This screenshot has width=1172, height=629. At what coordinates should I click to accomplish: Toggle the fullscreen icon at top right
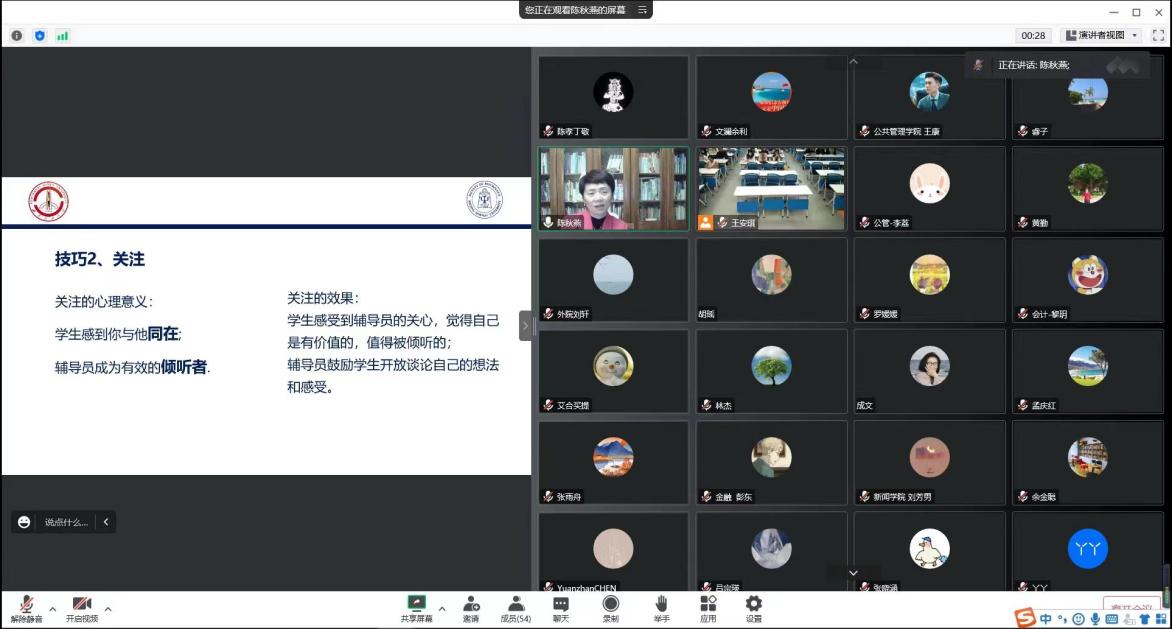1158,35
